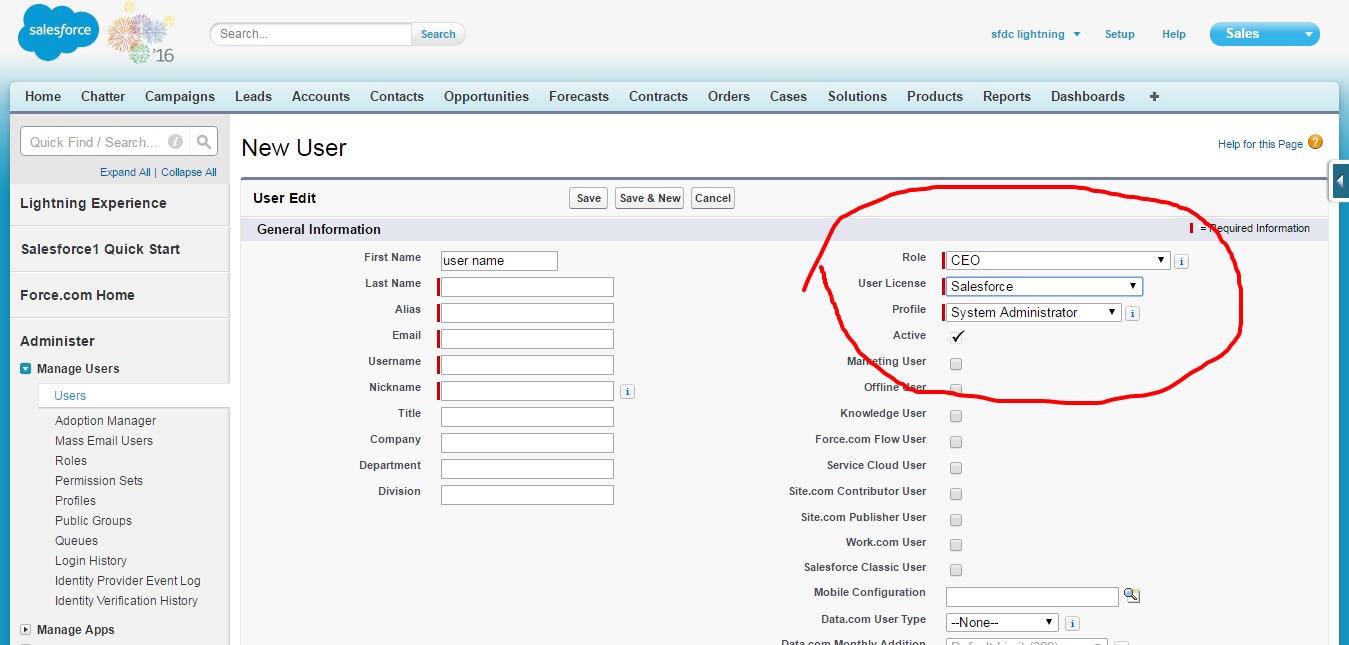
Task: Enable the Offline User checkbox
Action: [956, 390]
